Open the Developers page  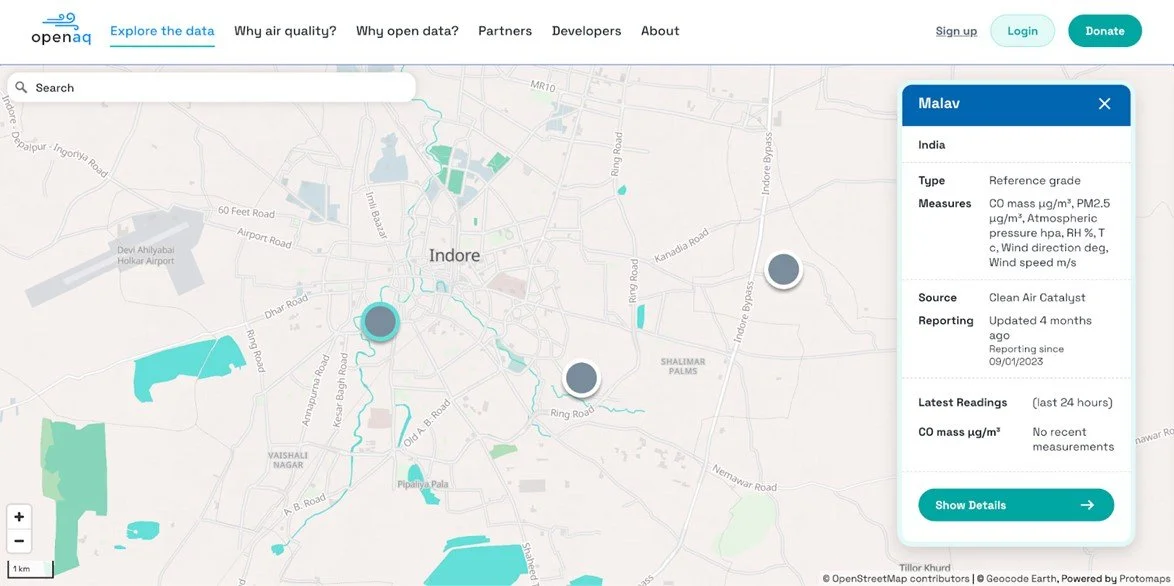pyautogui.click(x=586, y=31)
